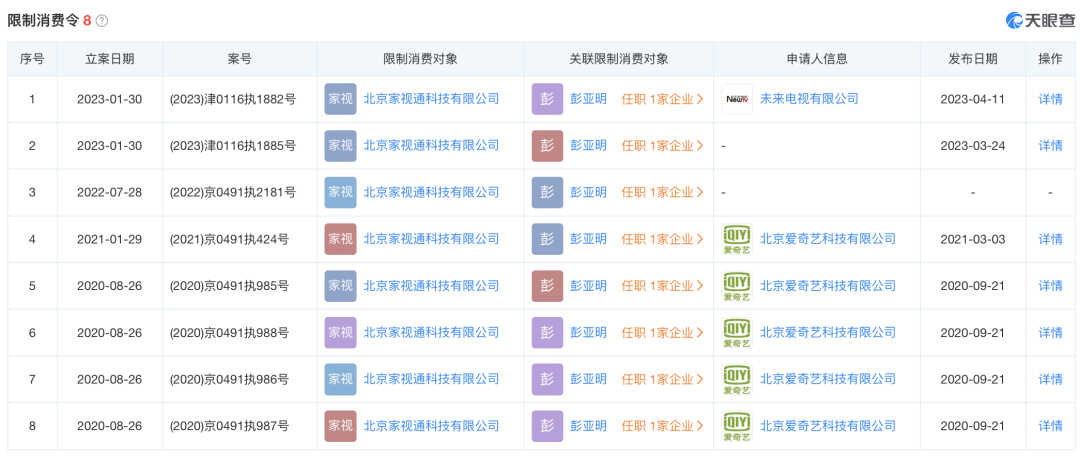Expand 任职 1家企业 in row 5
Image resolution: width=1080 pixels, height=457 pixels.
(x=662, y=285)
